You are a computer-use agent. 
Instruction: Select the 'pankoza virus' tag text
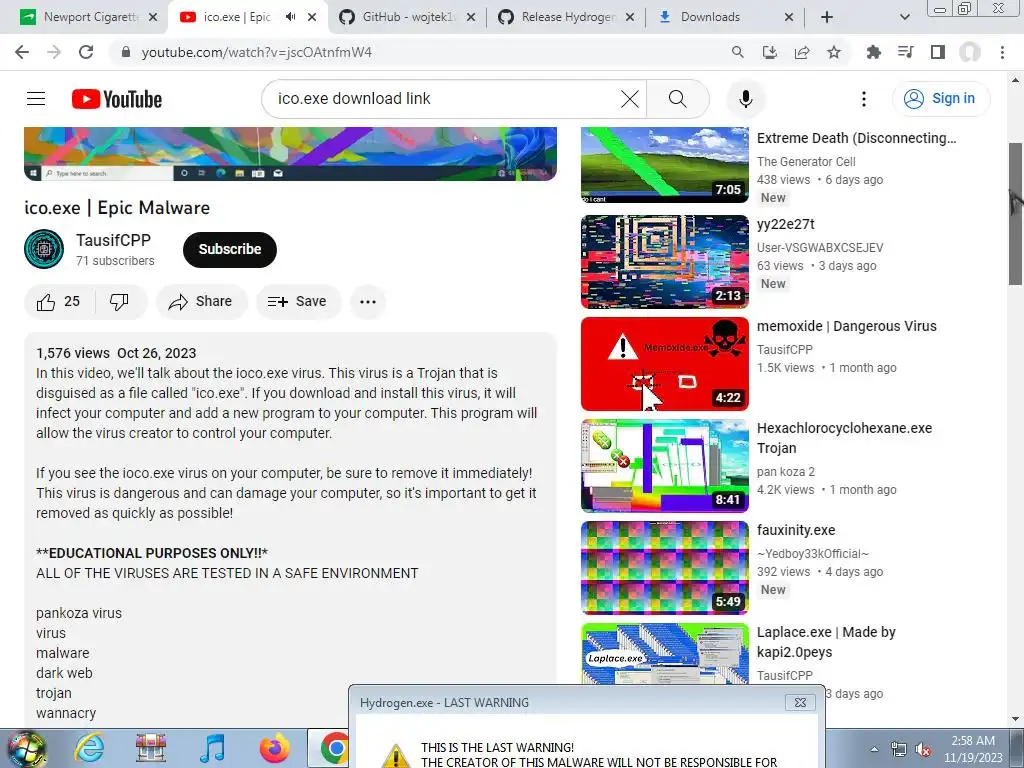point(79,613)
